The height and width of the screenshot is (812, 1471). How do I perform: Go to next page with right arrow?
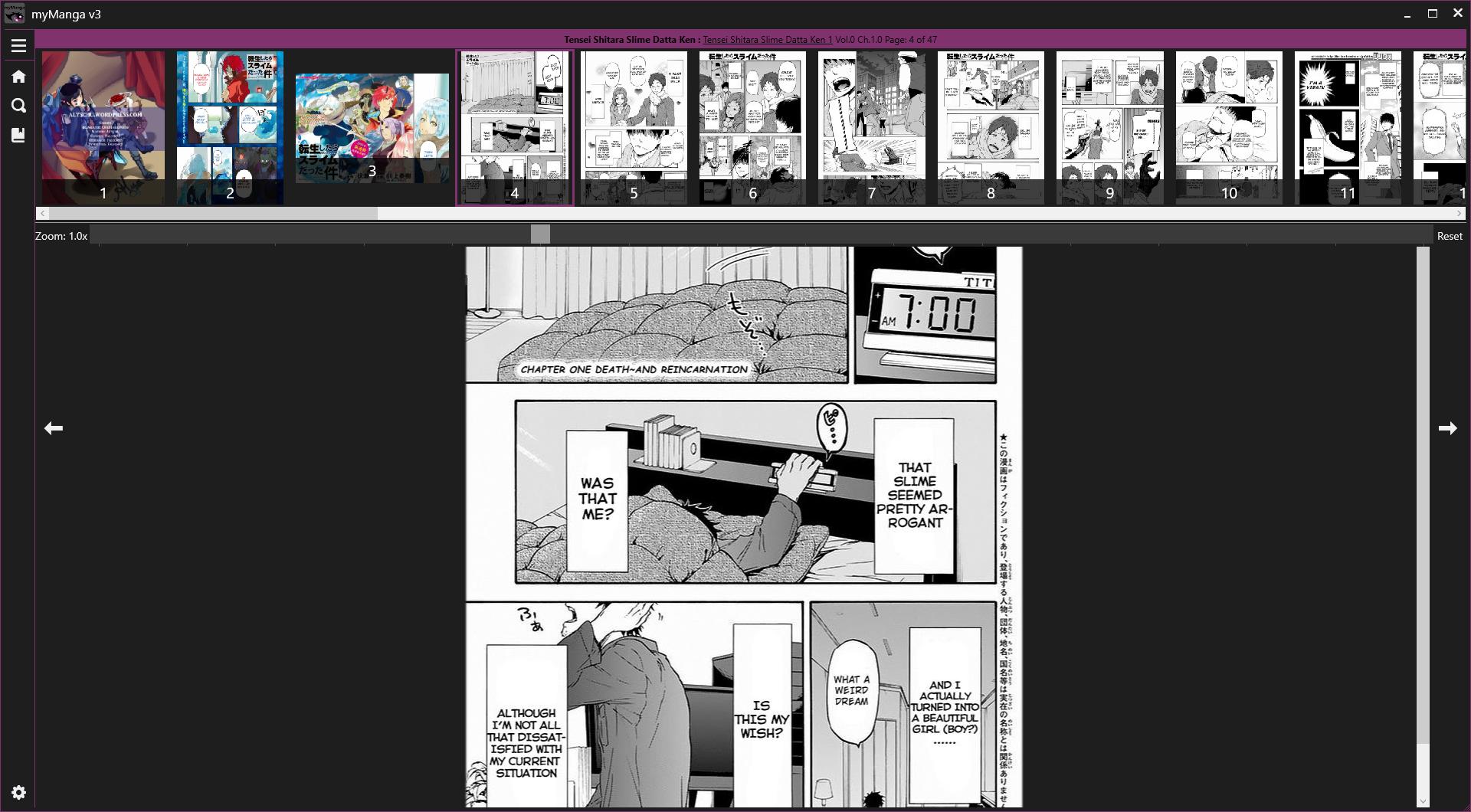[1447, 428]
